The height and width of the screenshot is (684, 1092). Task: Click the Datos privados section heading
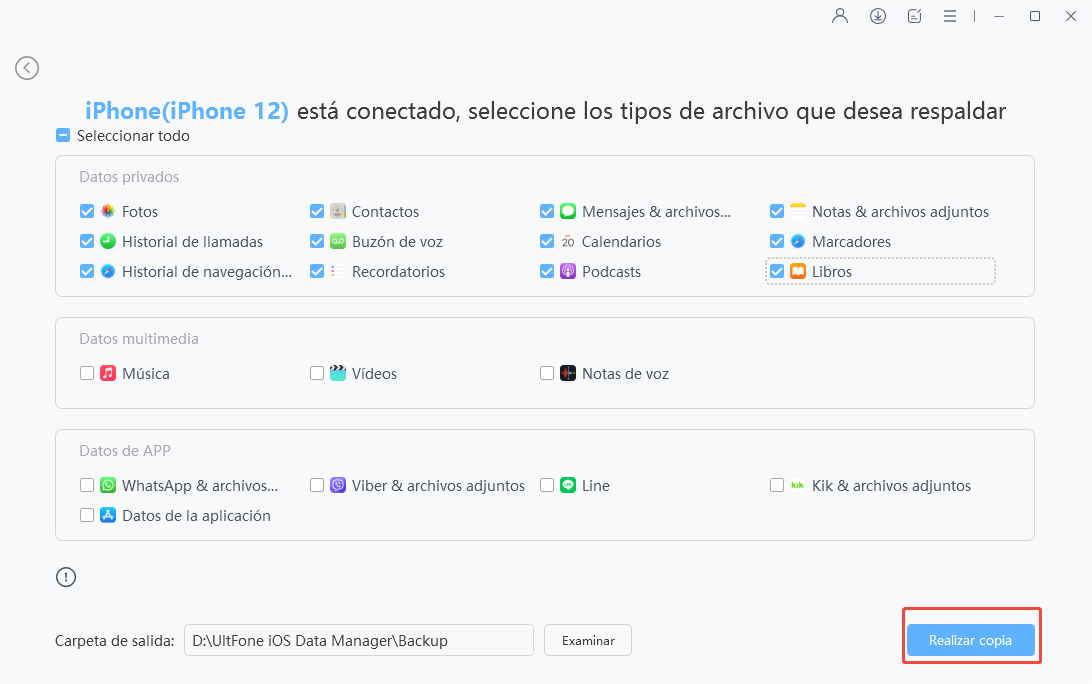click(x=129, y=177)
